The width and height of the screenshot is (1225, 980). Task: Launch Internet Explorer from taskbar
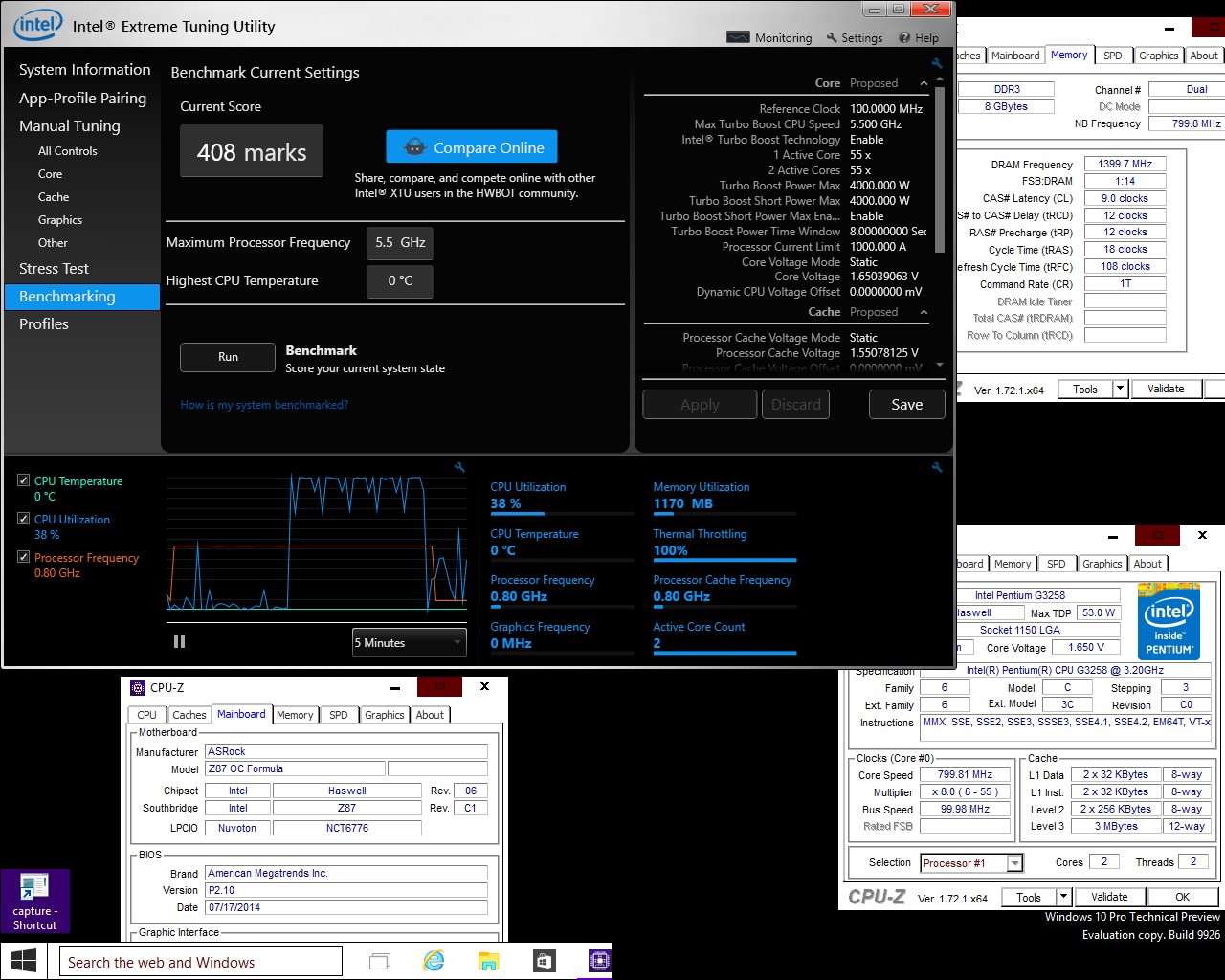[434, 961]
